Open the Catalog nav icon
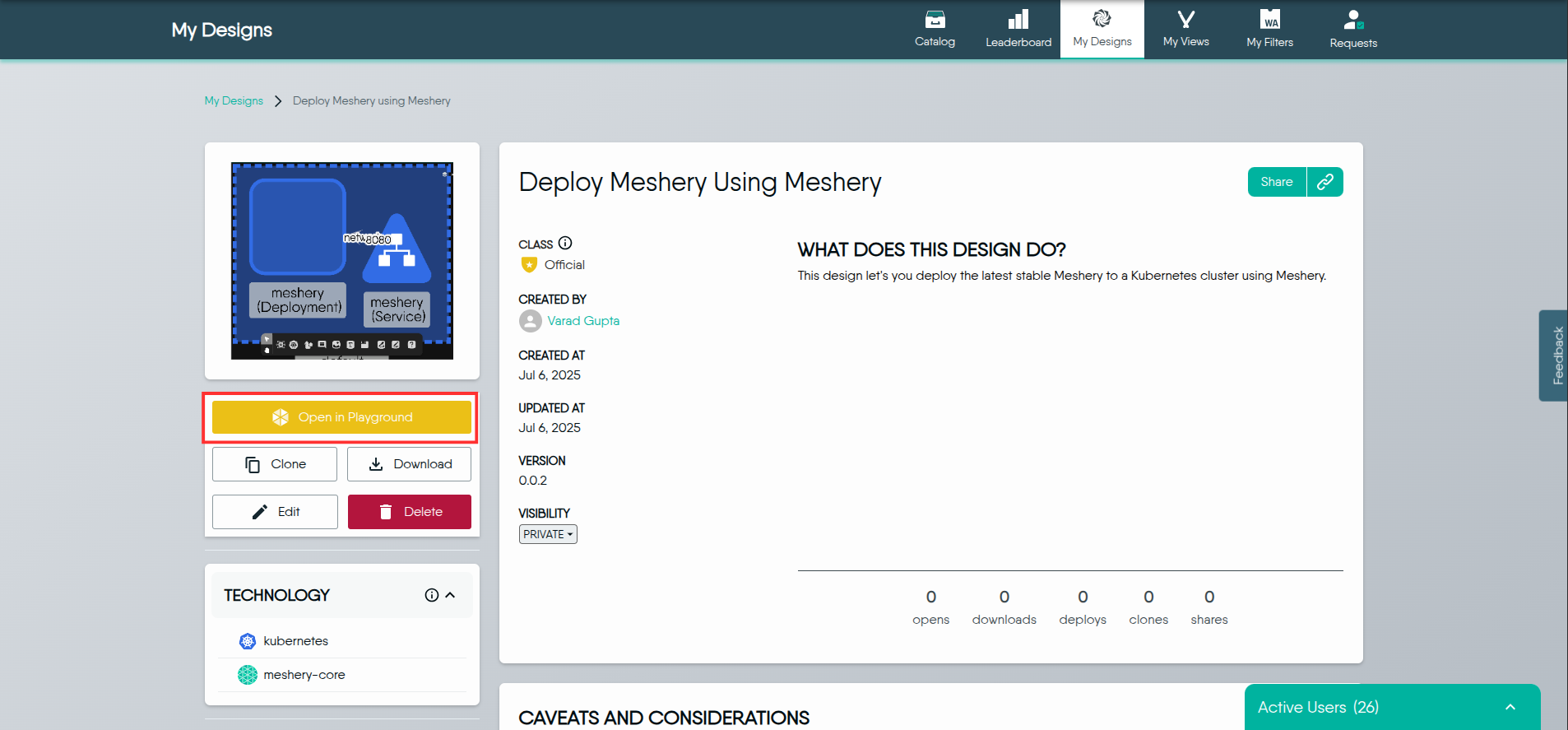The height and width of the screenshot is (730, 1568). pyautogui.click(x=935, y=20)
